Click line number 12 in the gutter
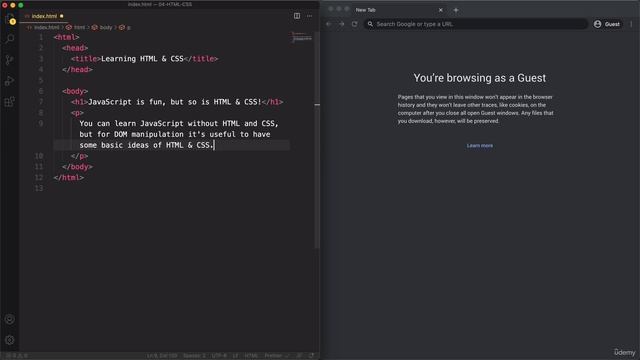 click(39, 178)
